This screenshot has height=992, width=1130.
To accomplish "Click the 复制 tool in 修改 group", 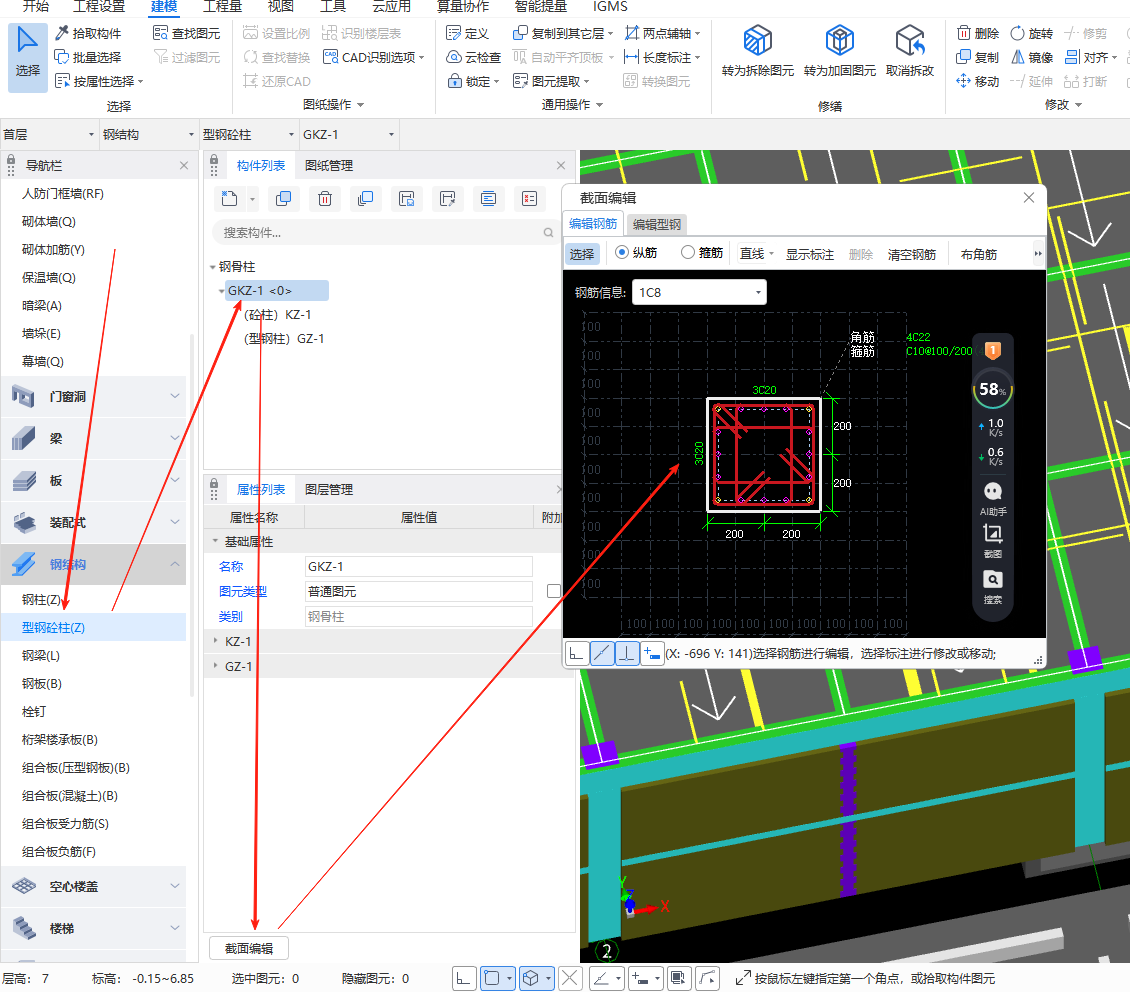I will (x=977, y=57).
